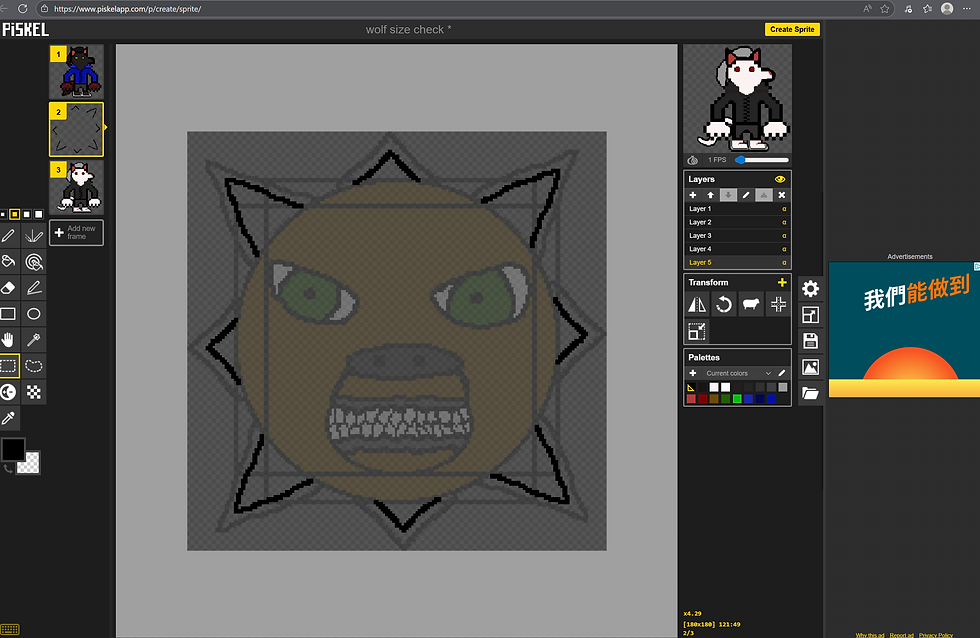
Task: Edit current palette pencil icon
Action: pos(782,373)
